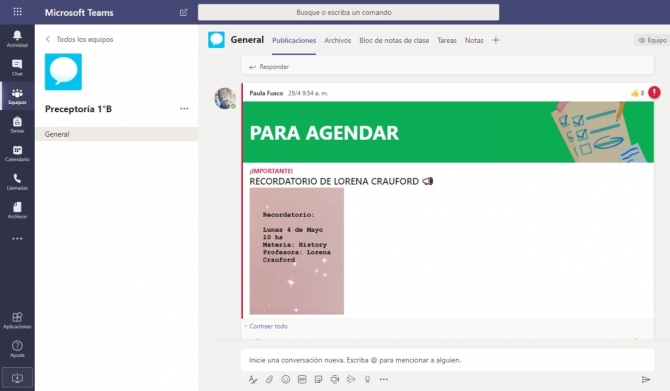Go back to Todos los equipos

pos(79,39)
